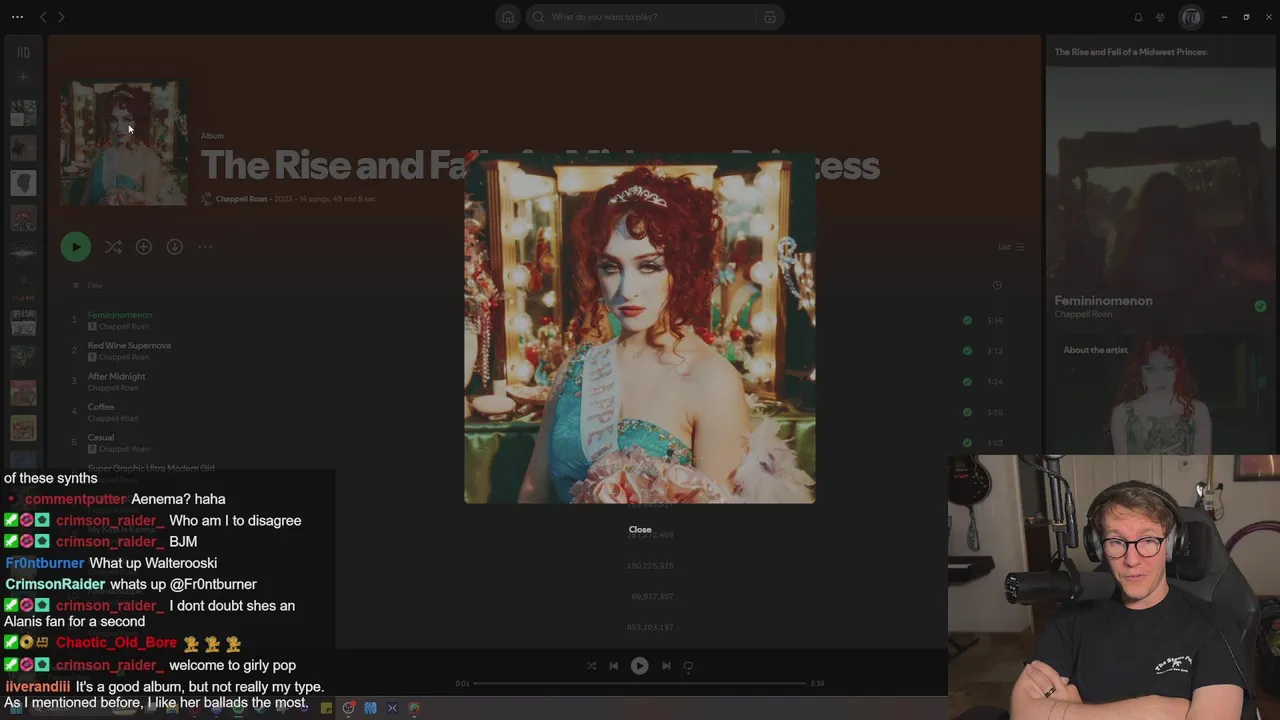Viewport: 1280px width, 720px height.
Task: Toggle saved checkmark for Red Wine Supernova row
Action: pos(967,351)
